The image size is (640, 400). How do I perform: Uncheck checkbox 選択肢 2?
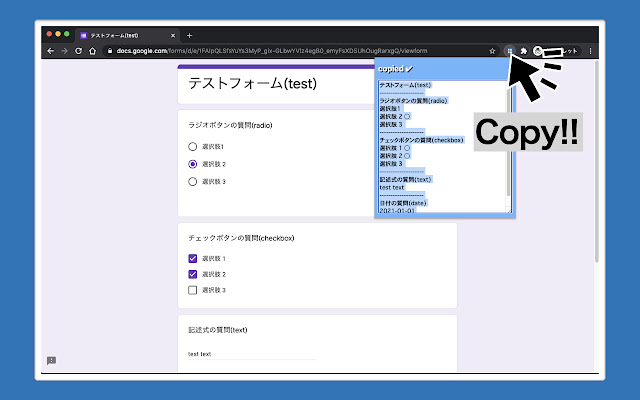point(193,274)
